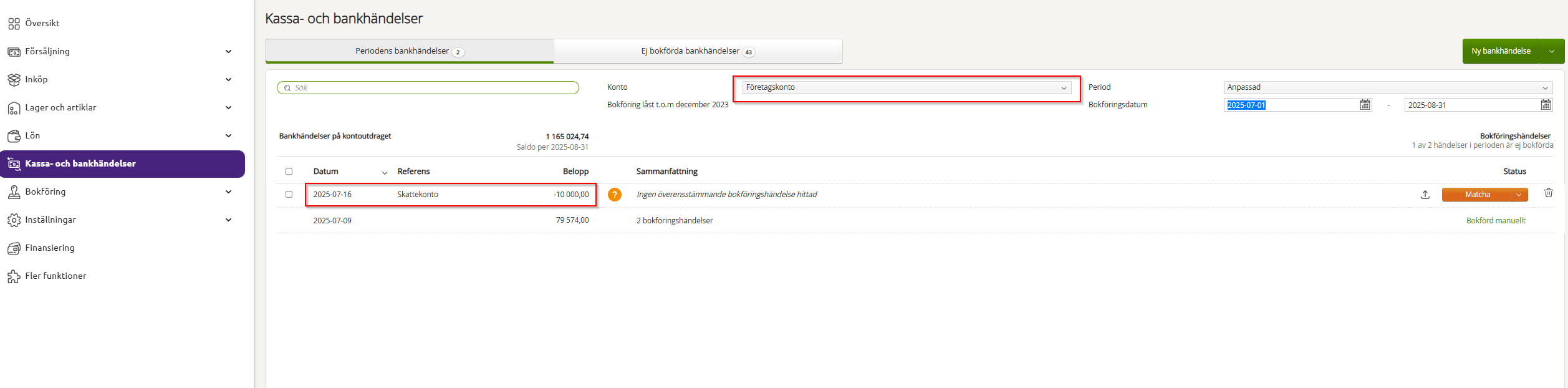
Task: Click the Skattekonto reference text
Action: (418, 195)
